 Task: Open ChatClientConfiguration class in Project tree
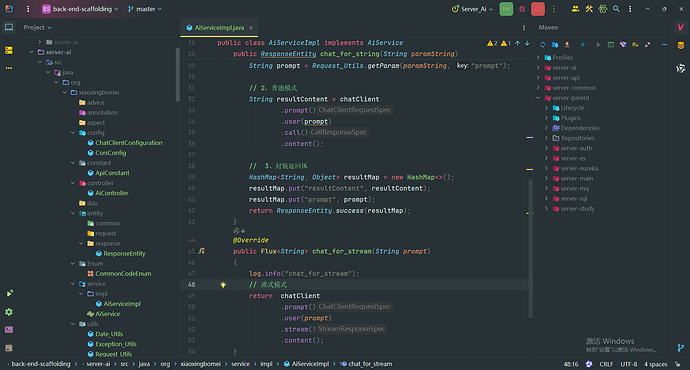click(x=125, y=143)
